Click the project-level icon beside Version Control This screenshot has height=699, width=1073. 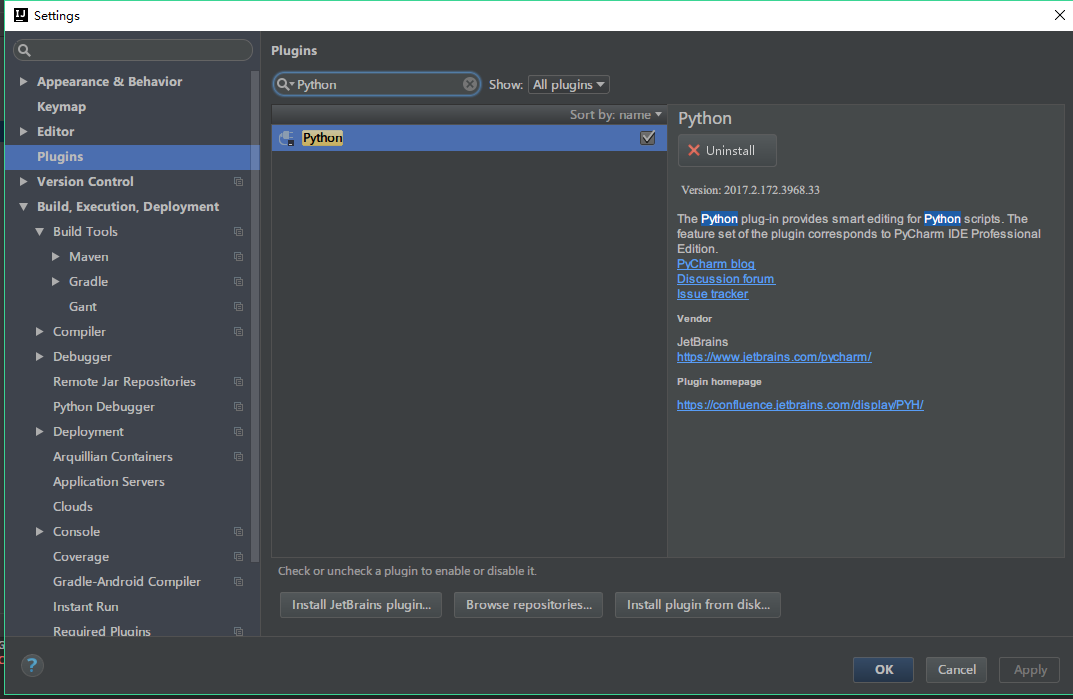click(x=238, y=181)
